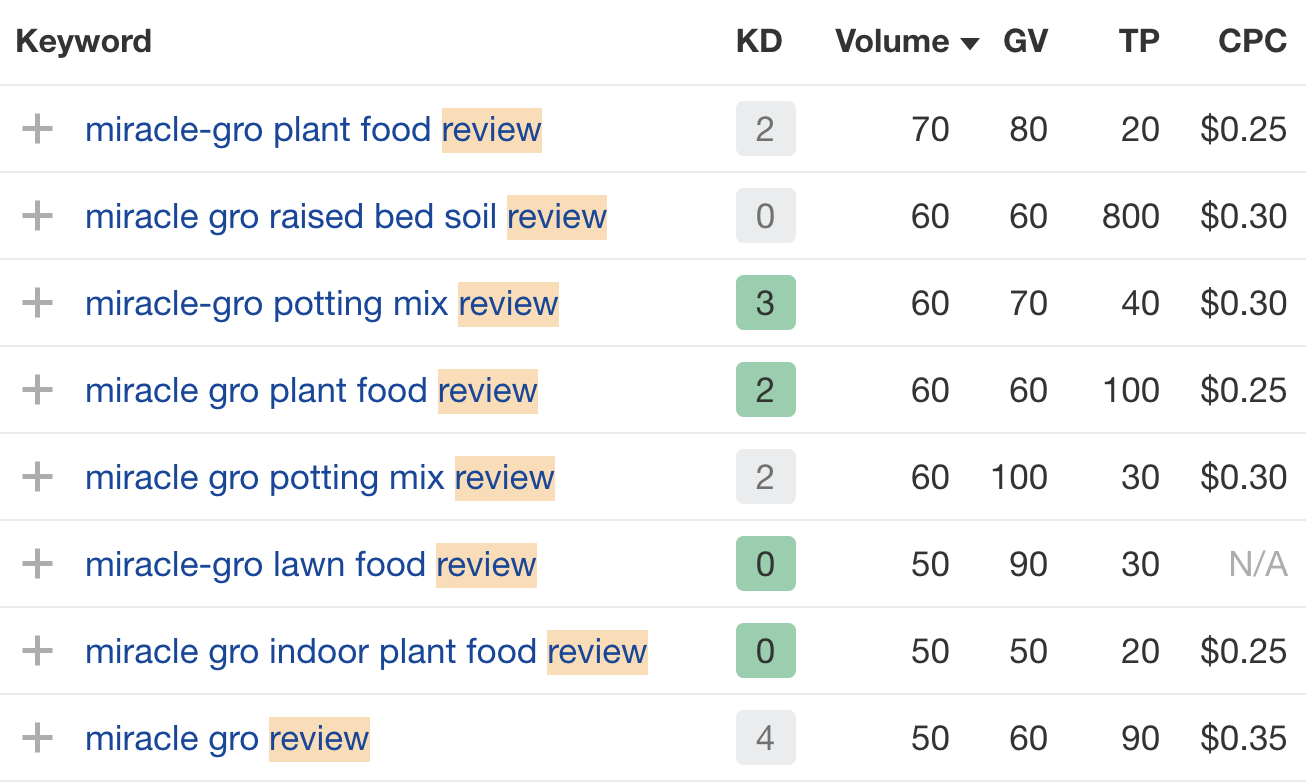The image size is (1306, 782).
Task: Click the N/A value in the CPC column
Action: [1258, 564]
